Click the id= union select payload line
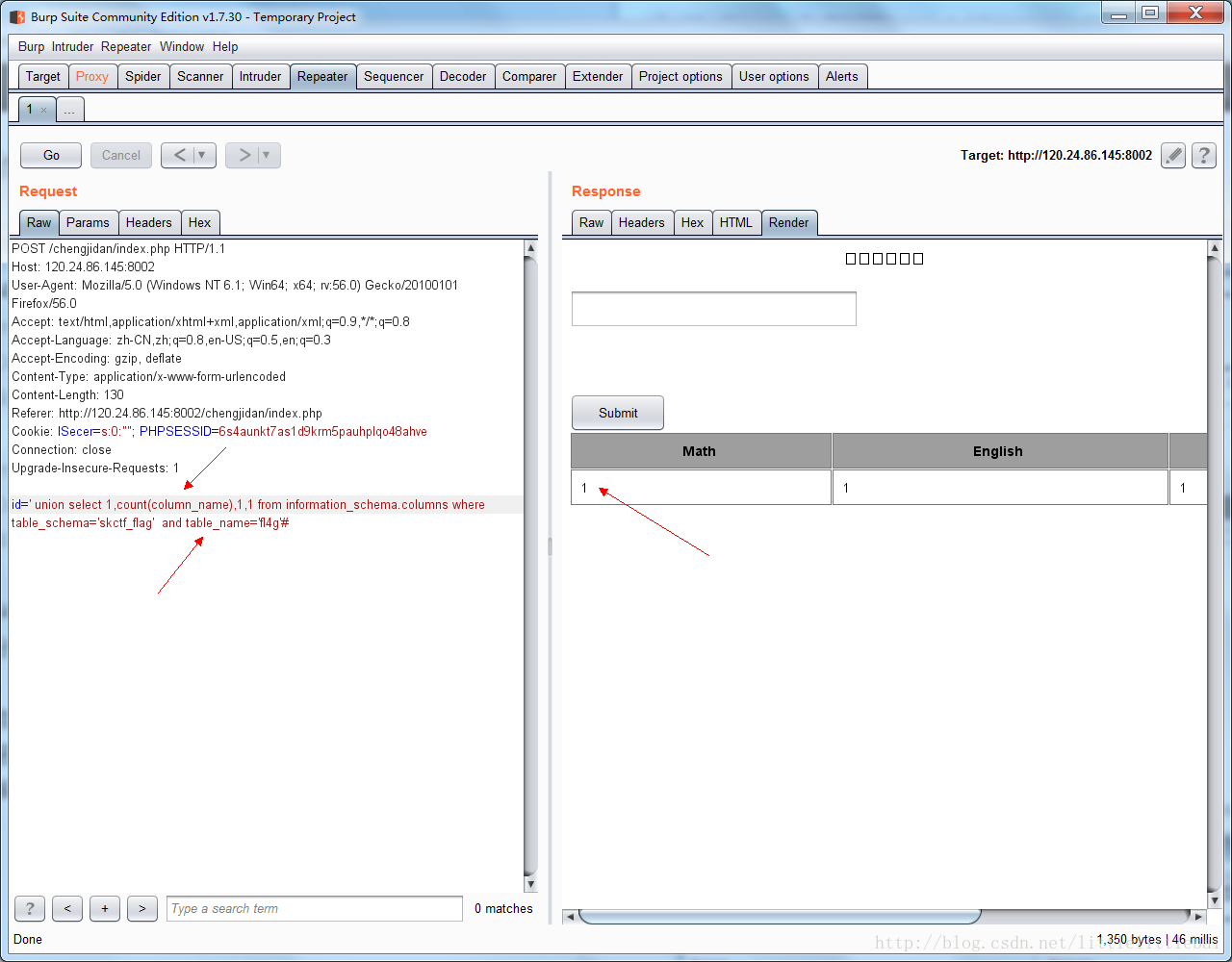Viewport: 1232px width, 962px height. [248, 504]
